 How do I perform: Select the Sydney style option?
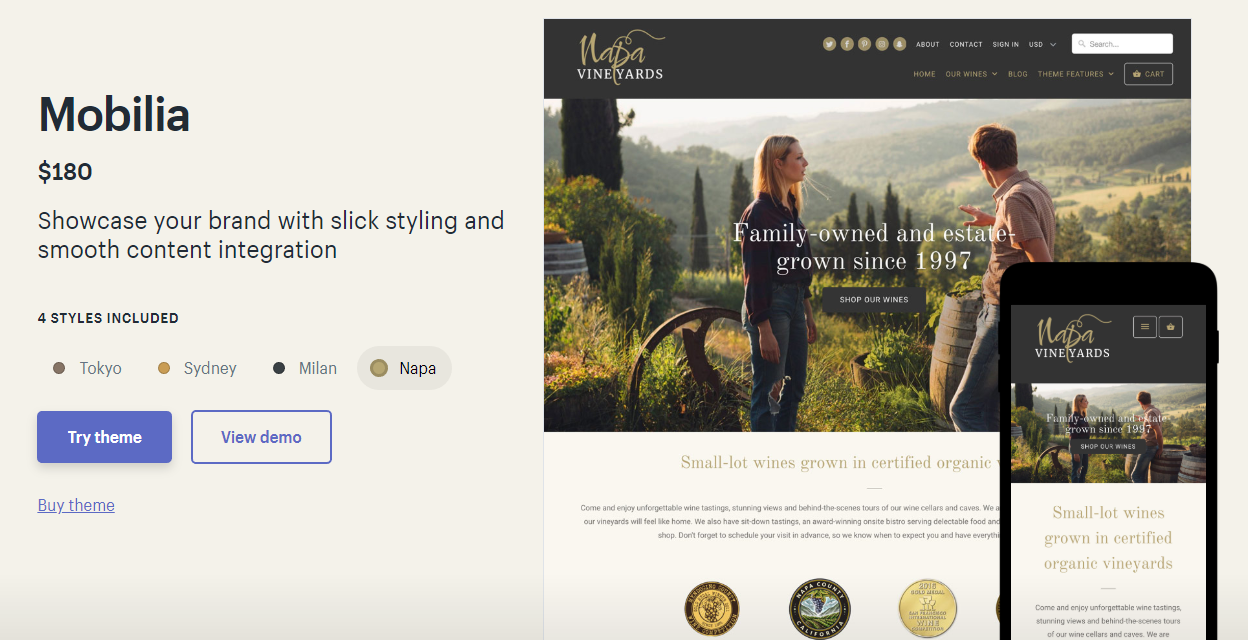click(197, 368)
